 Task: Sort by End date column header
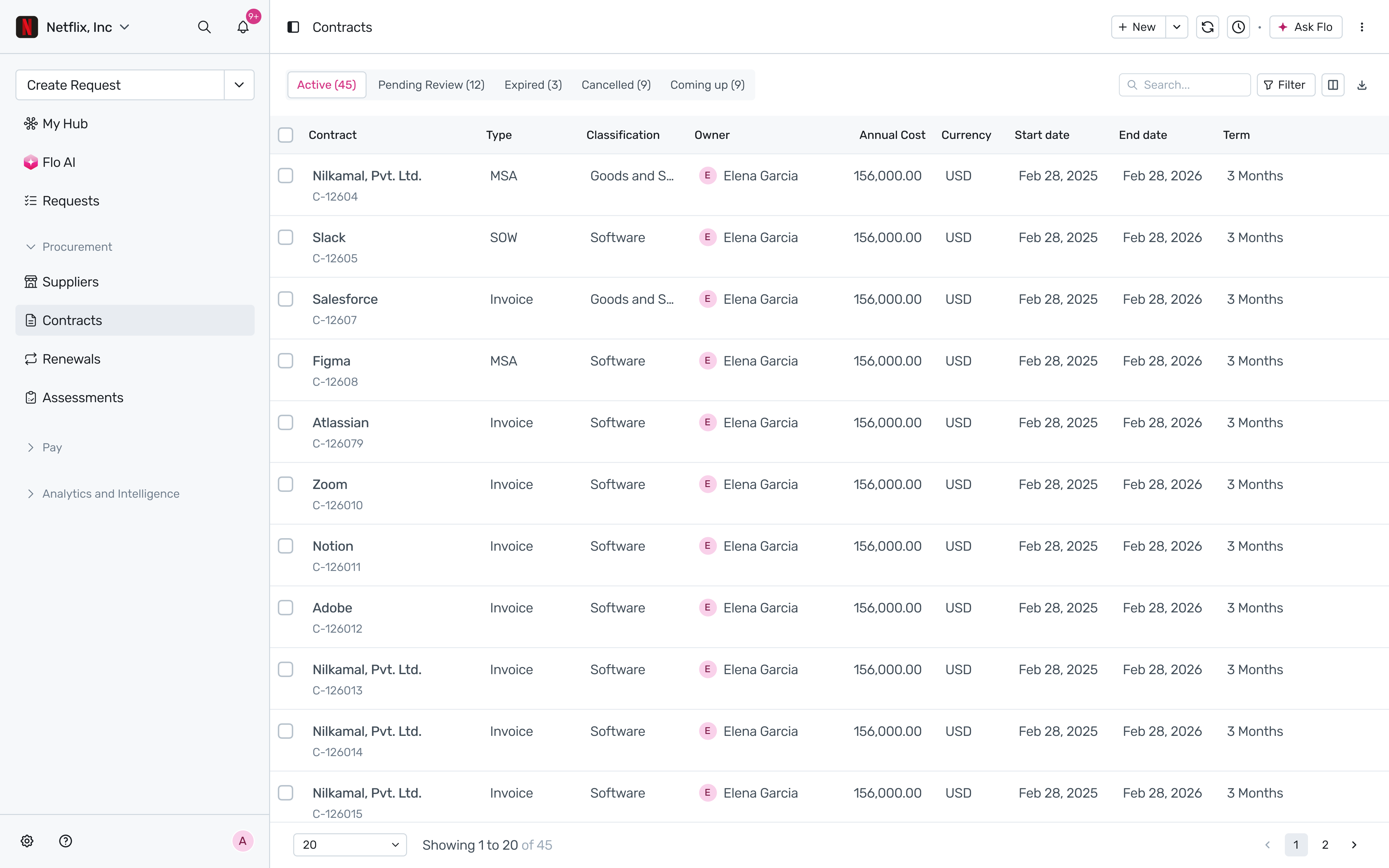pyautogui.click(x=1143, y=135)
